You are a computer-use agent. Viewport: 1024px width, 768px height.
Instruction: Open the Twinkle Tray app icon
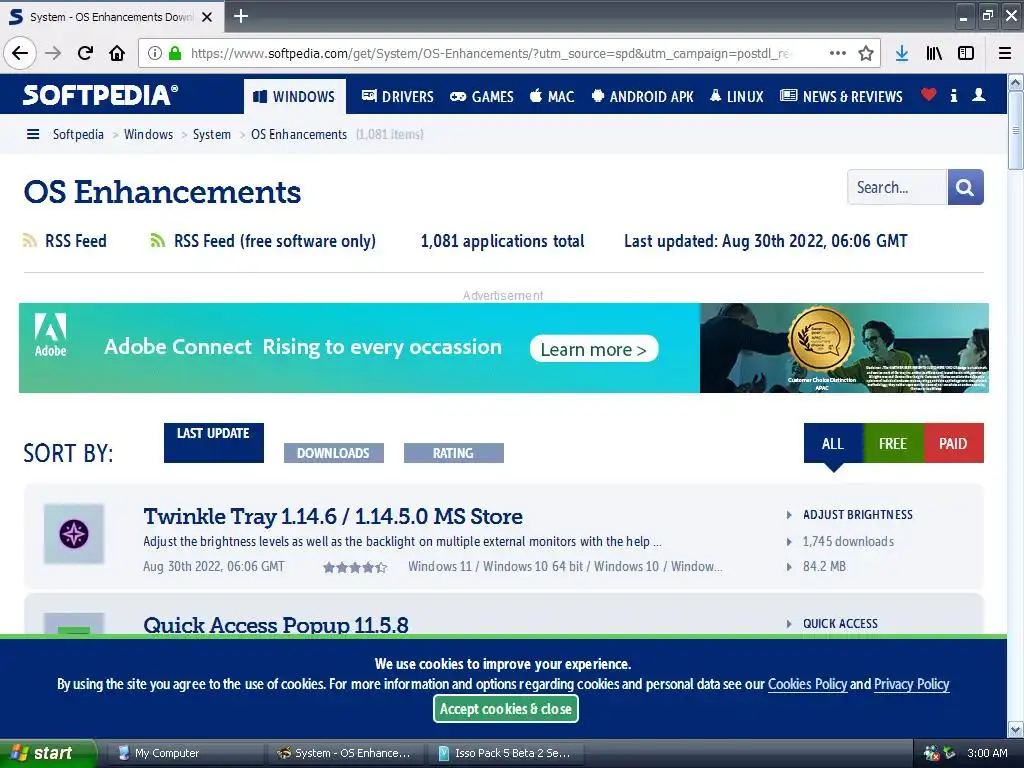pos(74,534)
